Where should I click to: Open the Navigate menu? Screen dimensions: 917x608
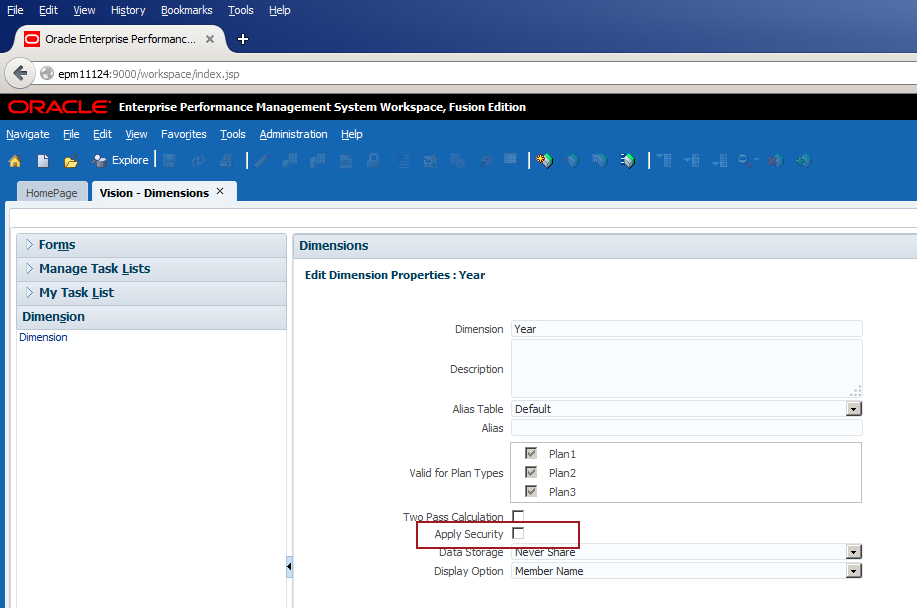click(x=27, y=134)
